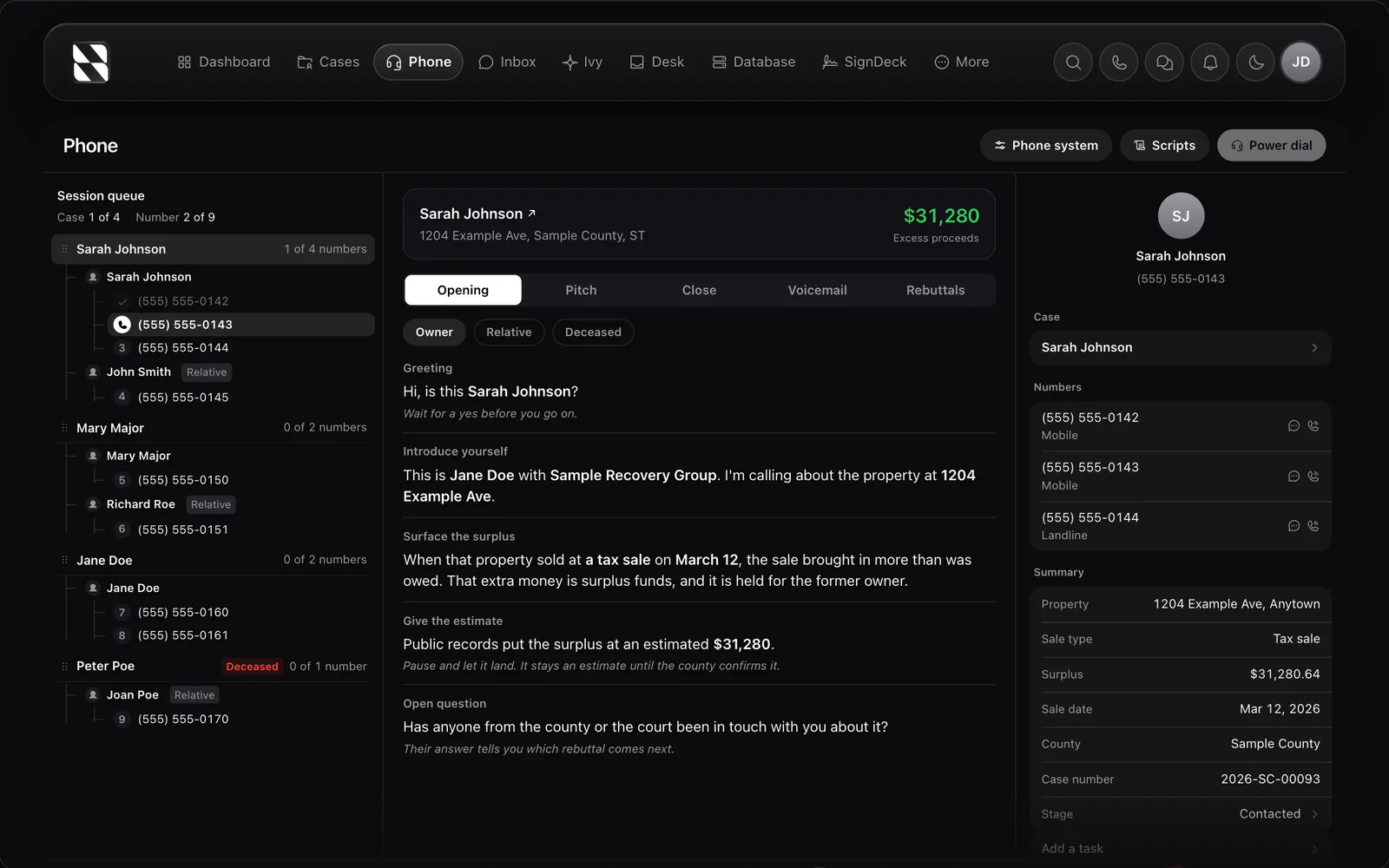The image size is (1389, 868).
Task: Open the Stage Contacted chevron
Action: pos(1314,814)
